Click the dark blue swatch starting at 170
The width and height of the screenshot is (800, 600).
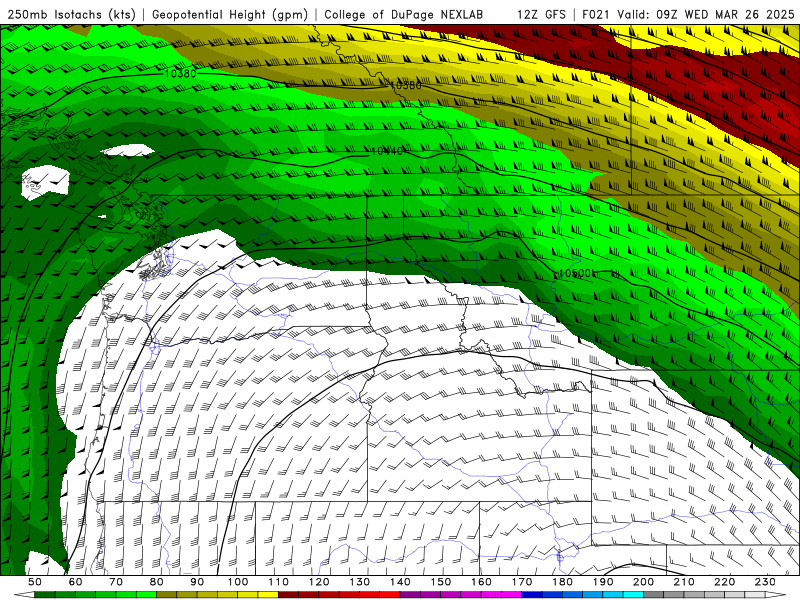tap(532, 595)
